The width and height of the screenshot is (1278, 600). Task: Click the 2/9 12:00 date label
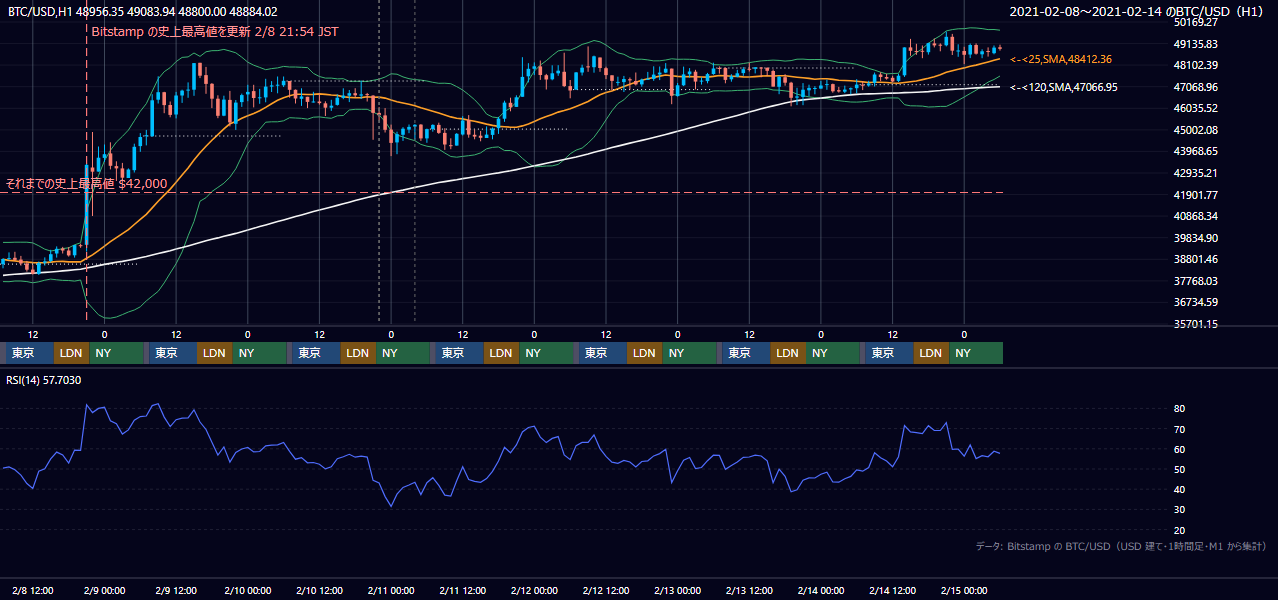[x=176, y=590]
